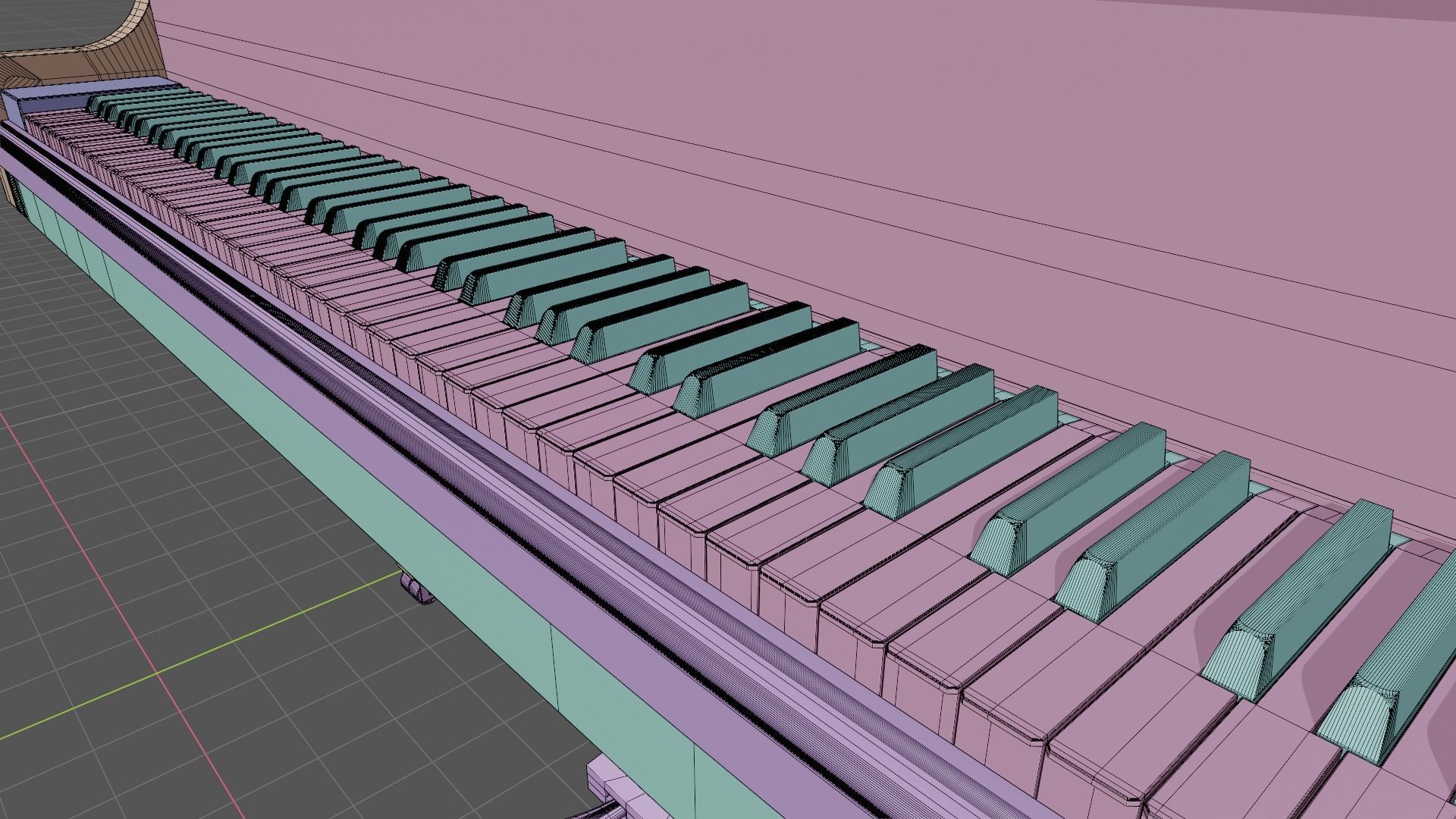Image resolution: width=1456 pixels, height=819 pixels.
Task: Click the axis origin where red and green lines meet
Action: click(155, 673)
